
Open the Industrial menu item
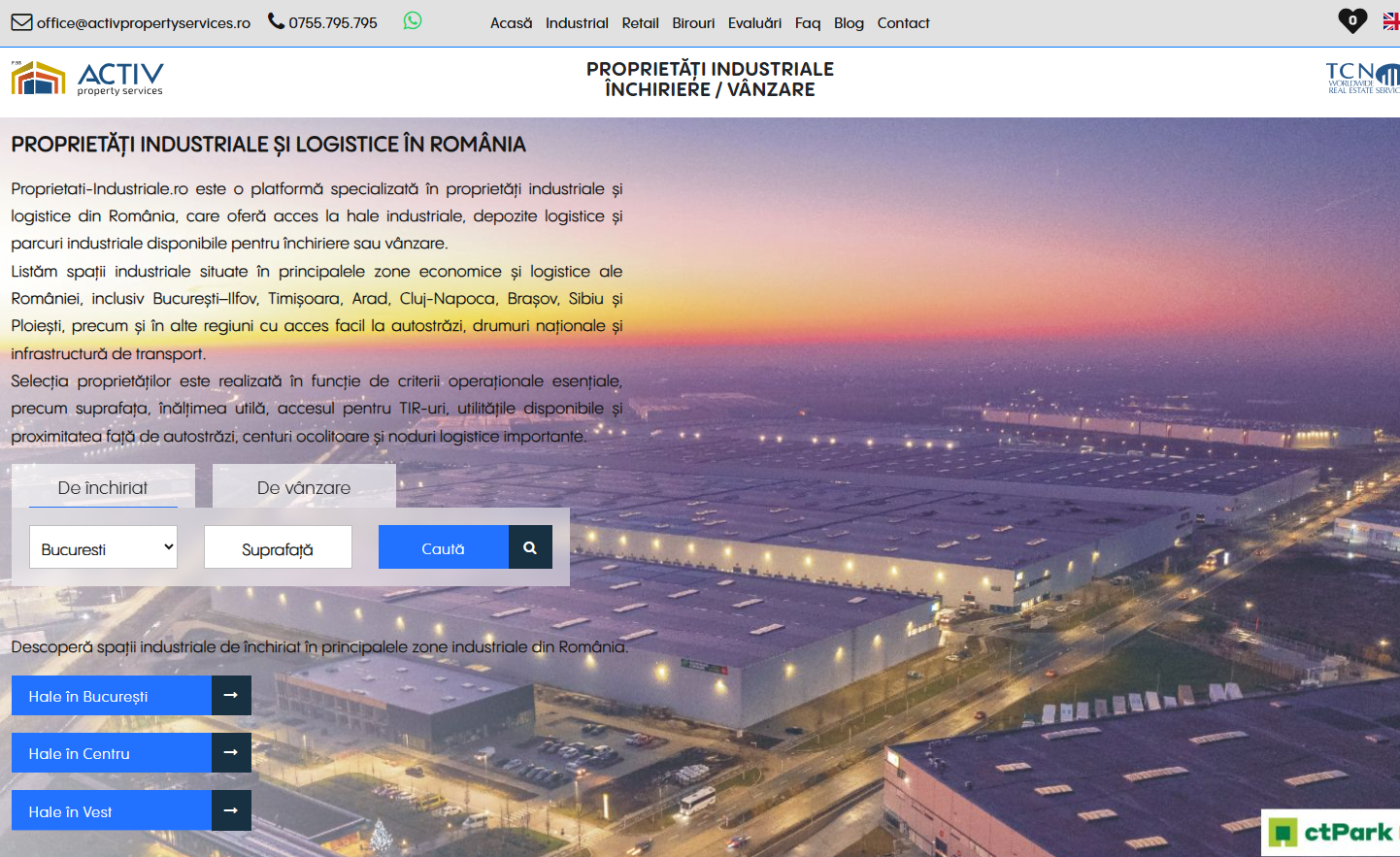[577, 22]
